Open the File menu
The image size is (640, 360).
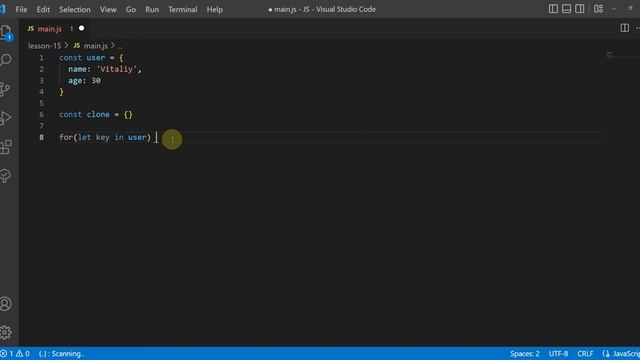(x=21, y=9)
